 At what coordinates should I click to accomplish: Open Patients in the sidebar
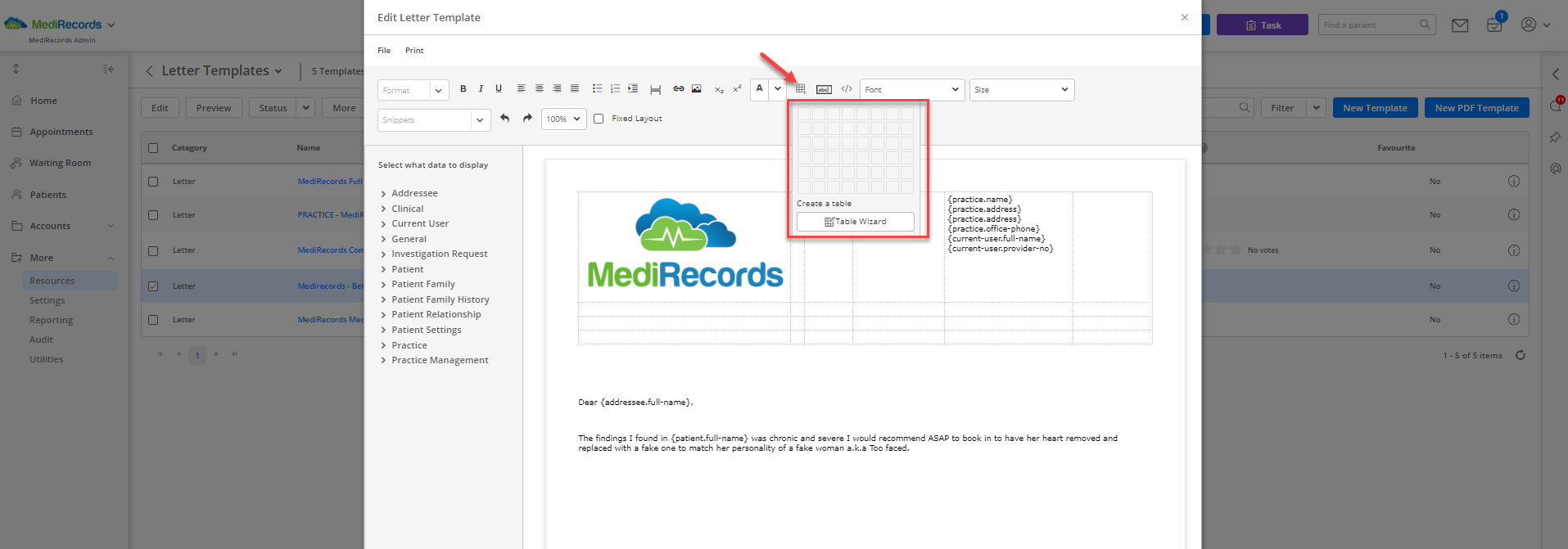(x=48, y=195)
